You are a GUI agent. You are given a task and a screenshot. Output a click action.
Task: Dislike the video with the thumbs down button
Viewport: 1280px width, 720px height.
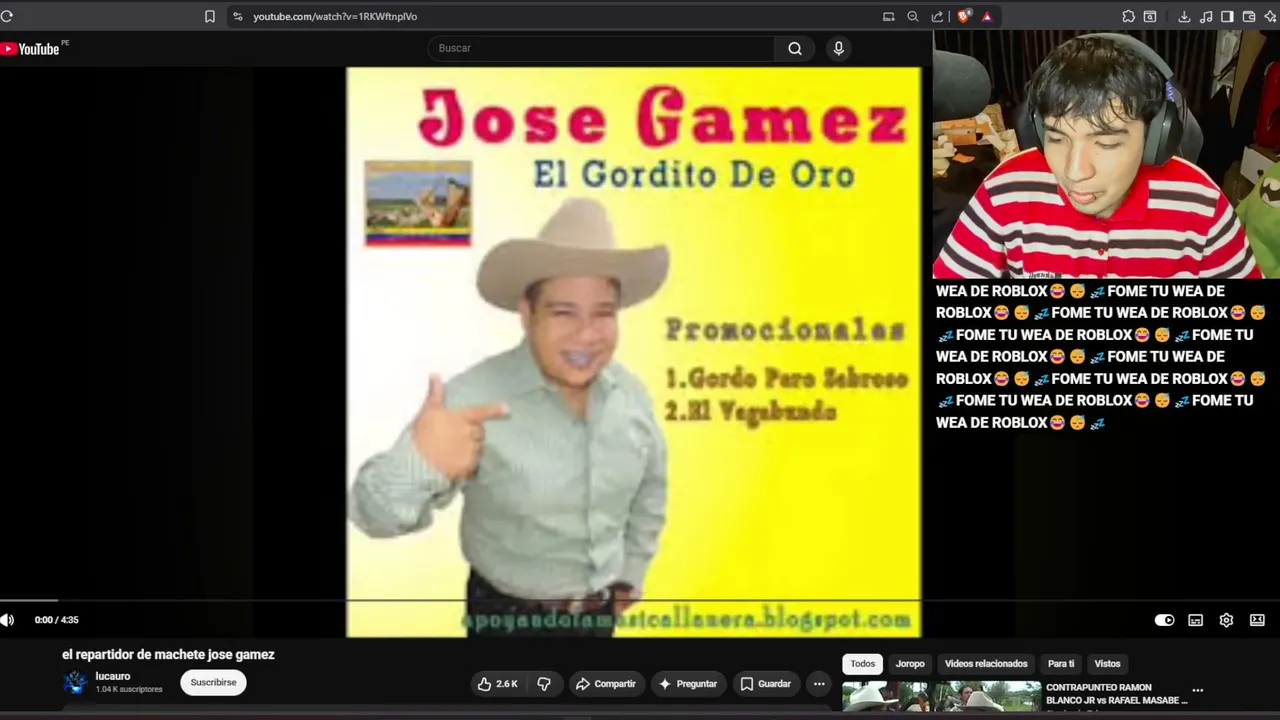[545, 684]
